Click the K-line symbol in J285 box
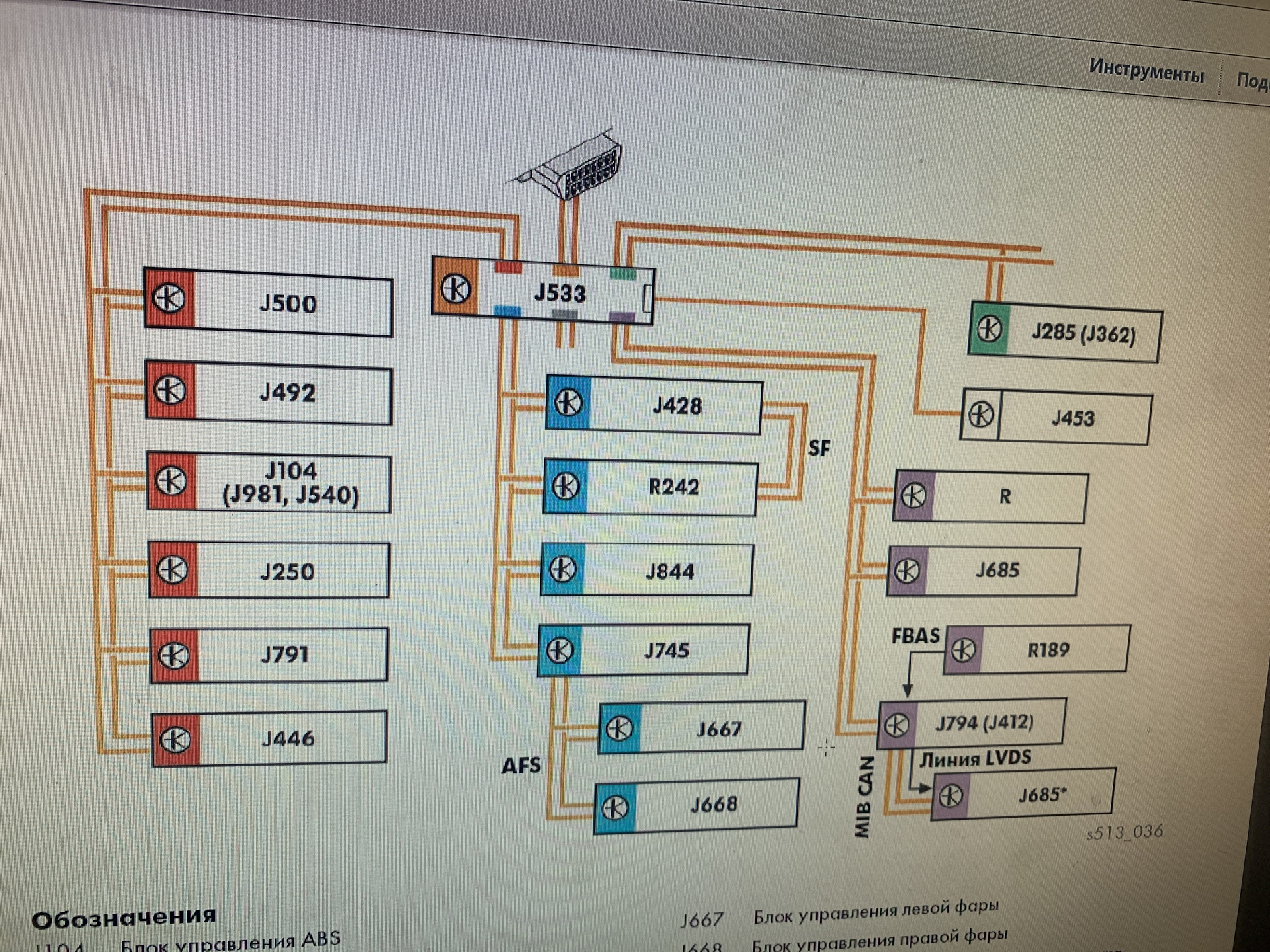Screen dimensions: 1270x952 point(990,329)
